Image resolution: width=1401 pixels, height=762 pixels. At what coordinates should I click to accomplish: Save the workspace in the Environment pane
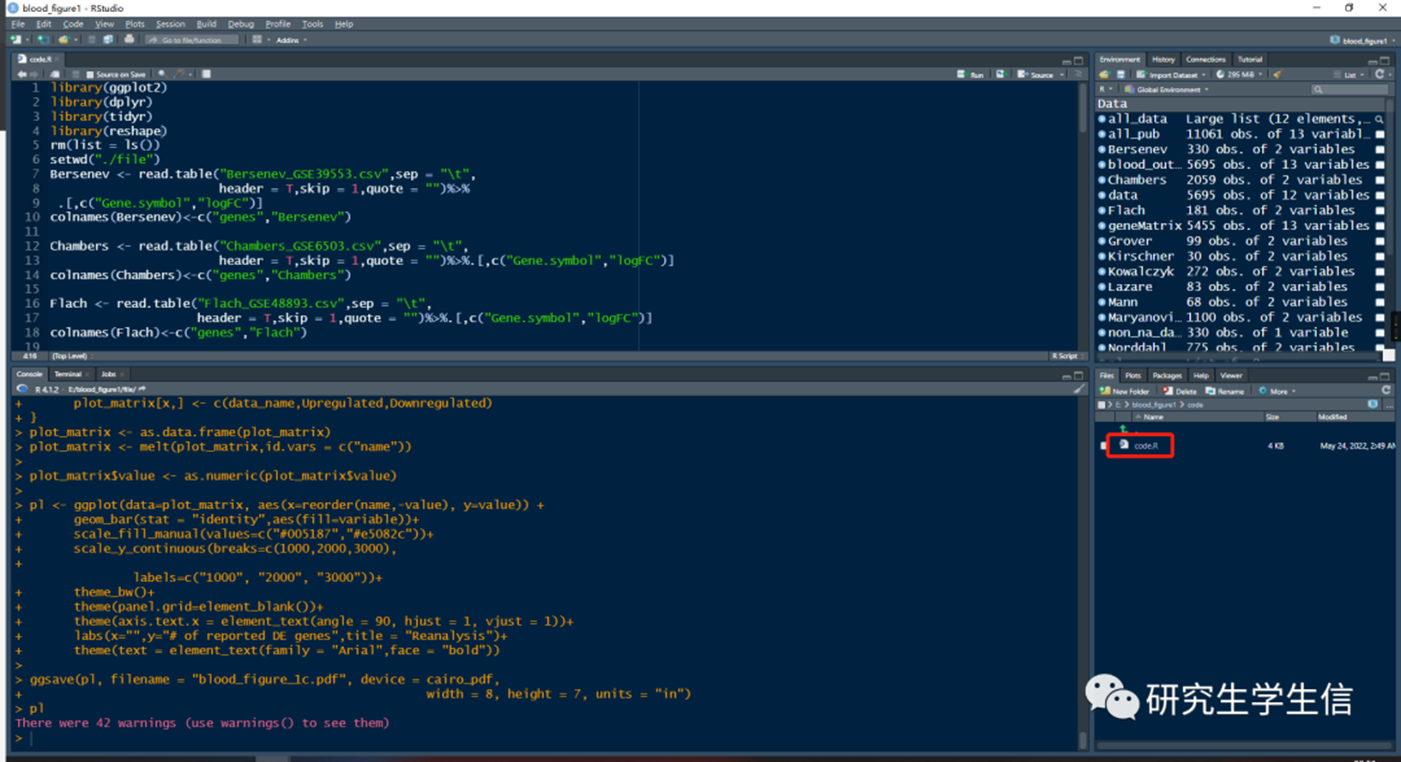click(1121, 74)
